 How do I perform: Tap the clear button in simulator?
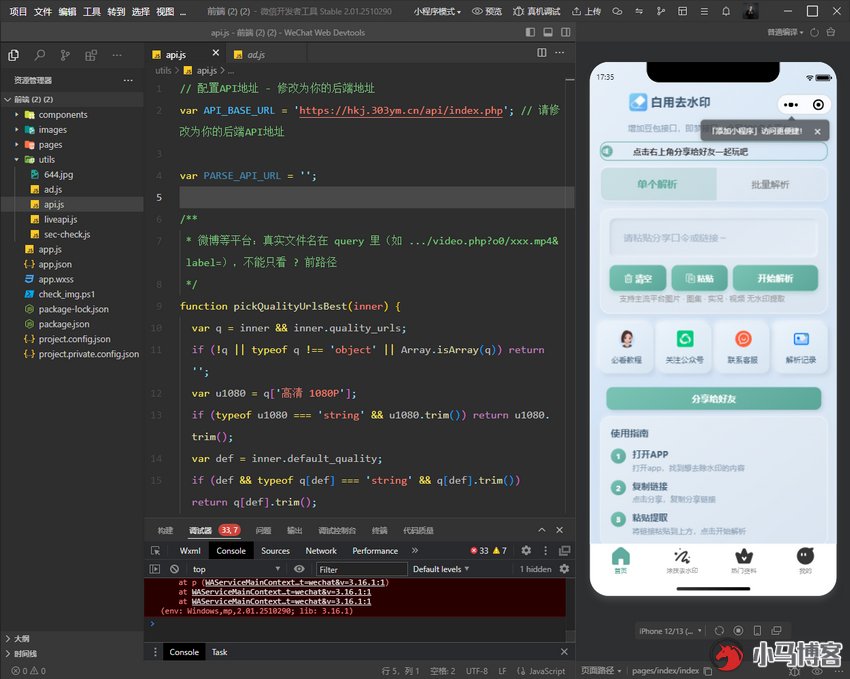tap(638, 279)
